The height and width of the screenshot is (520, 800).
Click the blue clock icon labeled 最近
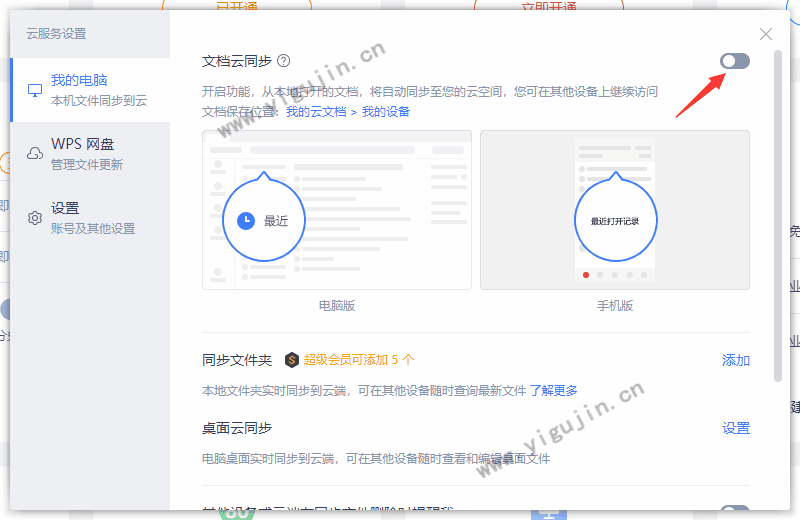[x=247, y=221]
